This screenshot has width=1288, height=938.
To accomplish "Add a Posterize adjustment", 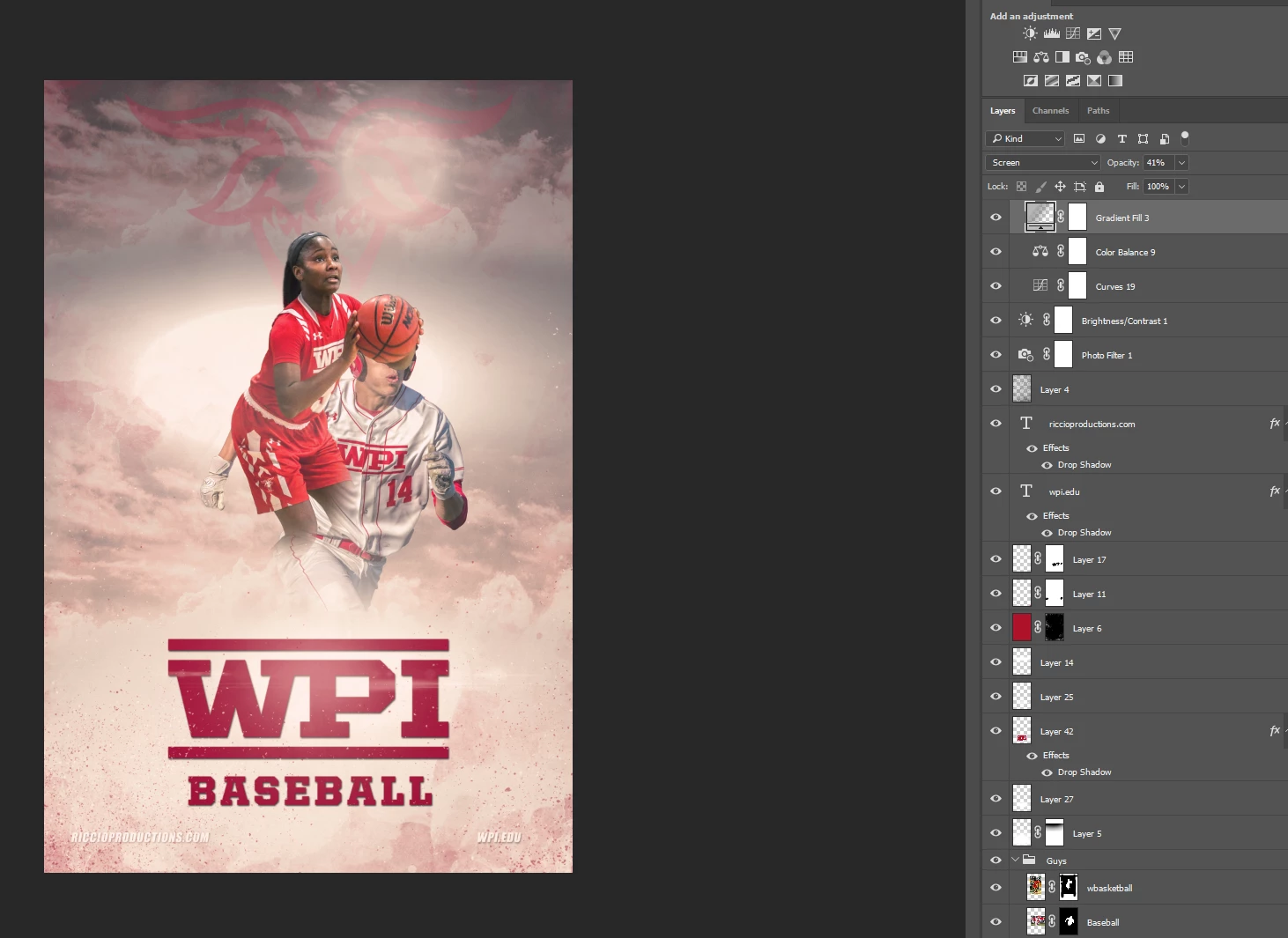I will (1052, 80).
